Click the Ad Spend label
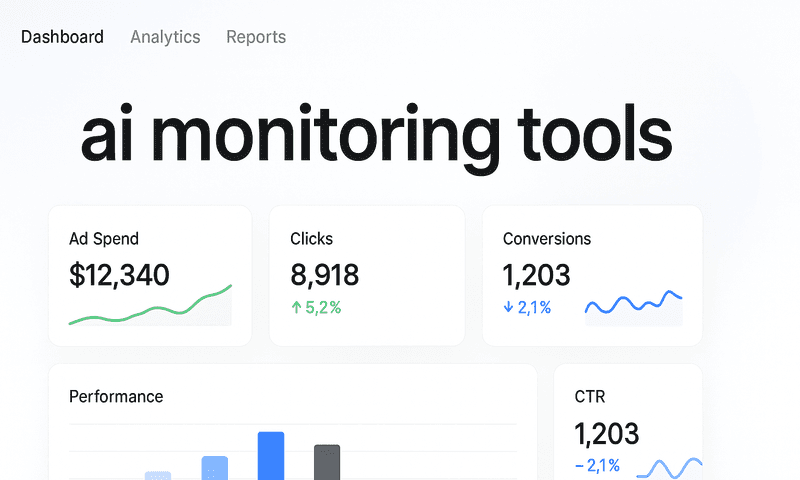The height and width of the screenshot is (480, 800). coord(104,239)
